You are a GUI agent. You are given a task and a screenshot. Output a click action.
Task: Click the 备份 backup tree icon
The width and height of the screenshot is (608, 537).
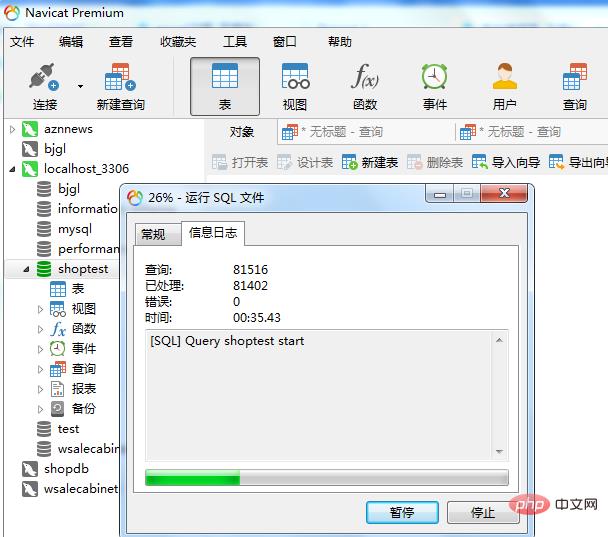pos(58,409)
